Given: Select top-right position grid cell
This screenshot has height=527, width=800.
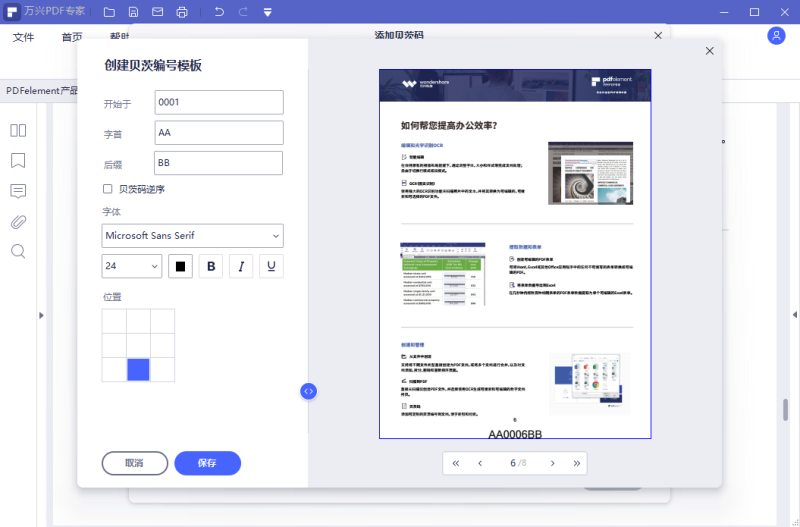Looking at the screenshot, I should tap(163, 321).
